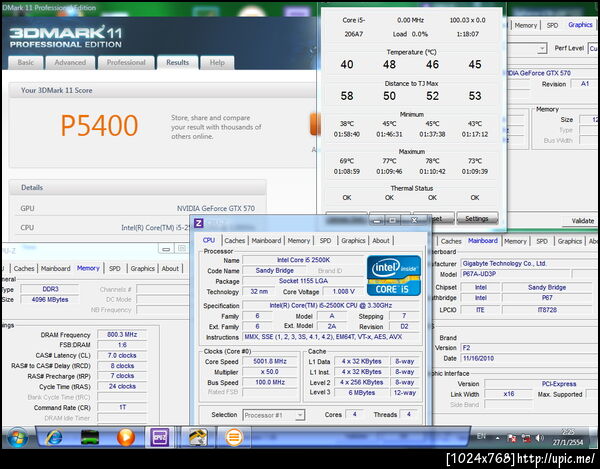Open Caches tab in right CPU-Z window
This screenshot has width=600, height=469.
(x=451, y=241)
